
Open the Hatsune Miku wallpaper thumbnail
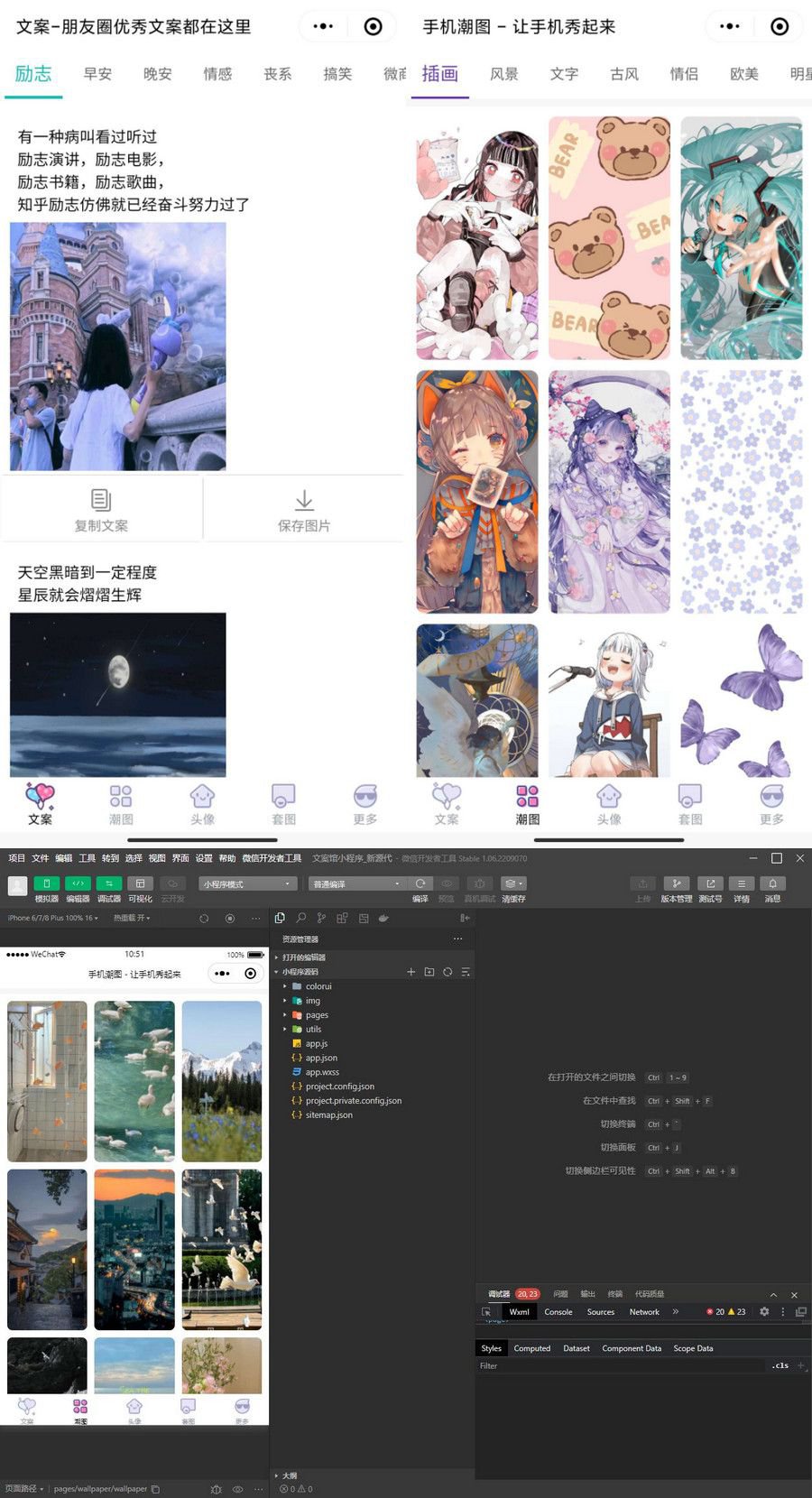click(x=741, y=238)
